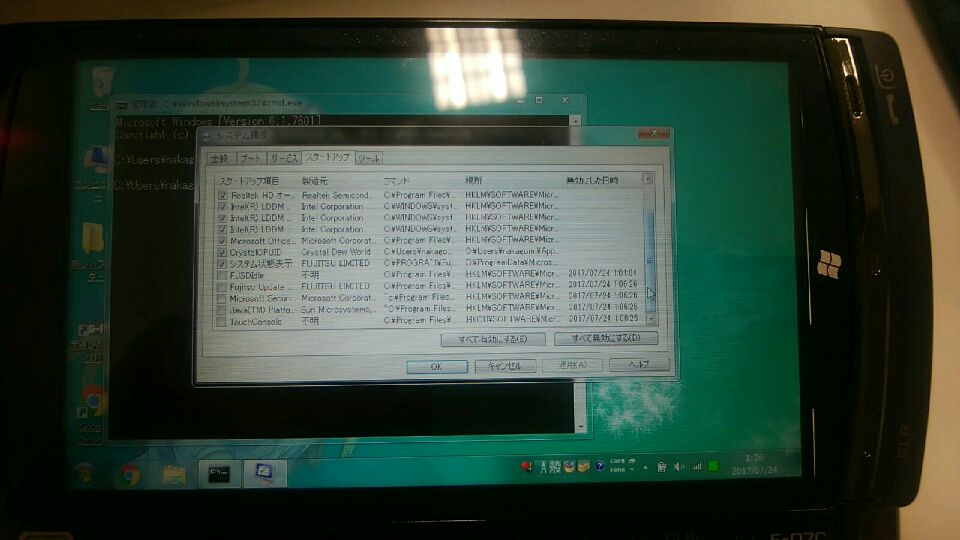Viewport: 960px width, 540px height.
Task: Select the TouchConsole HKCU location cell
Action: click(512, 319)
